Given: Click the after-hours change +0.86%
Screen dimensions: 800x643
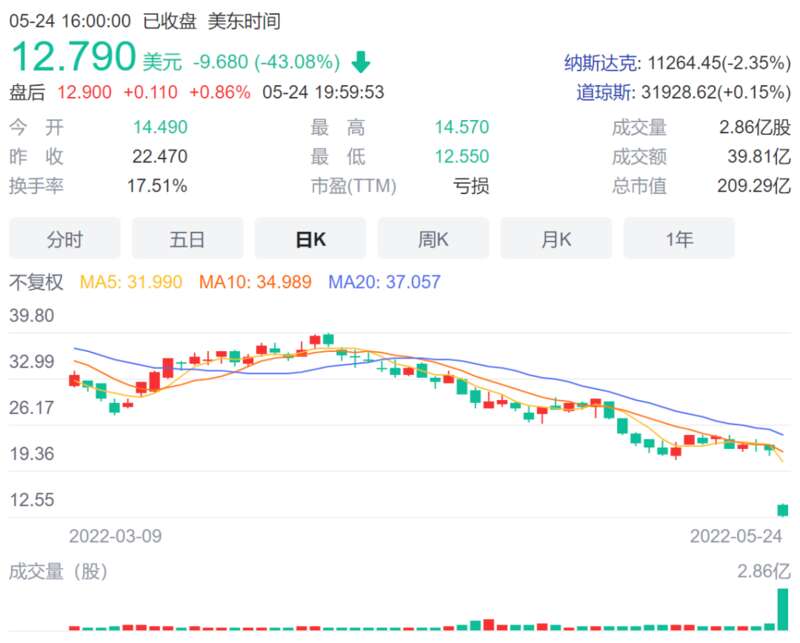Looking at the screenshot, I should click(220, 92).
